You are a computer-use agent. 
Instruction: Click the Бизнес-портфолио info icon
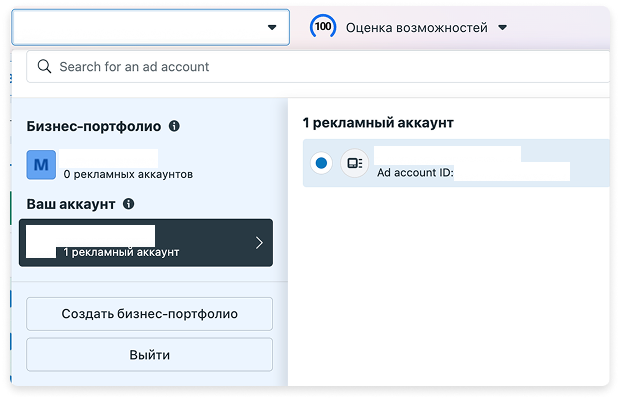tap(174, 126)
